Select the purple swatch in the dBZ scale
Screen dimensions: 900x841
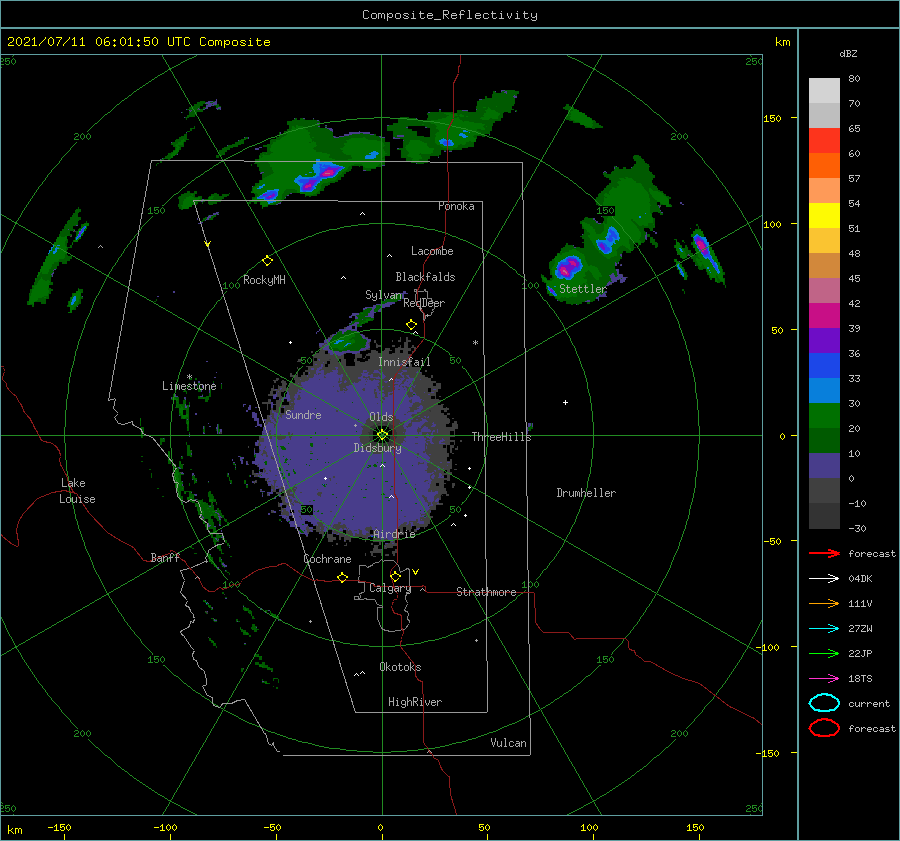[824, 340]
